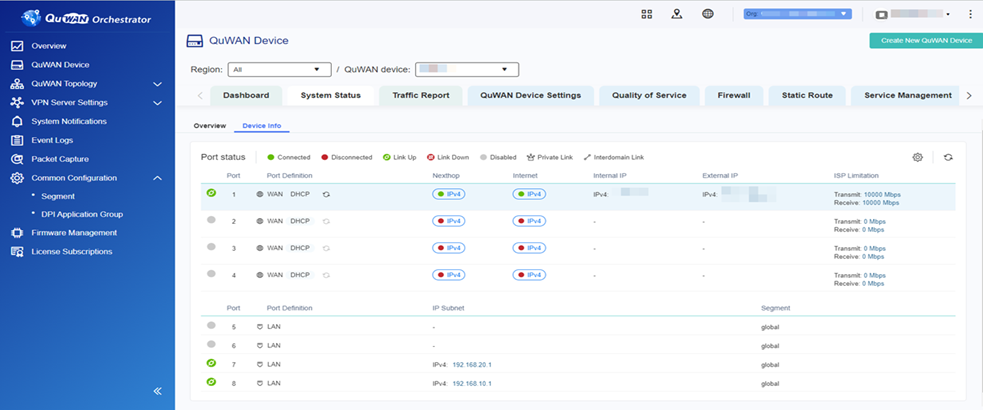
Task: Select the Device Info sub-tab
Action: [x=261, y=126]
